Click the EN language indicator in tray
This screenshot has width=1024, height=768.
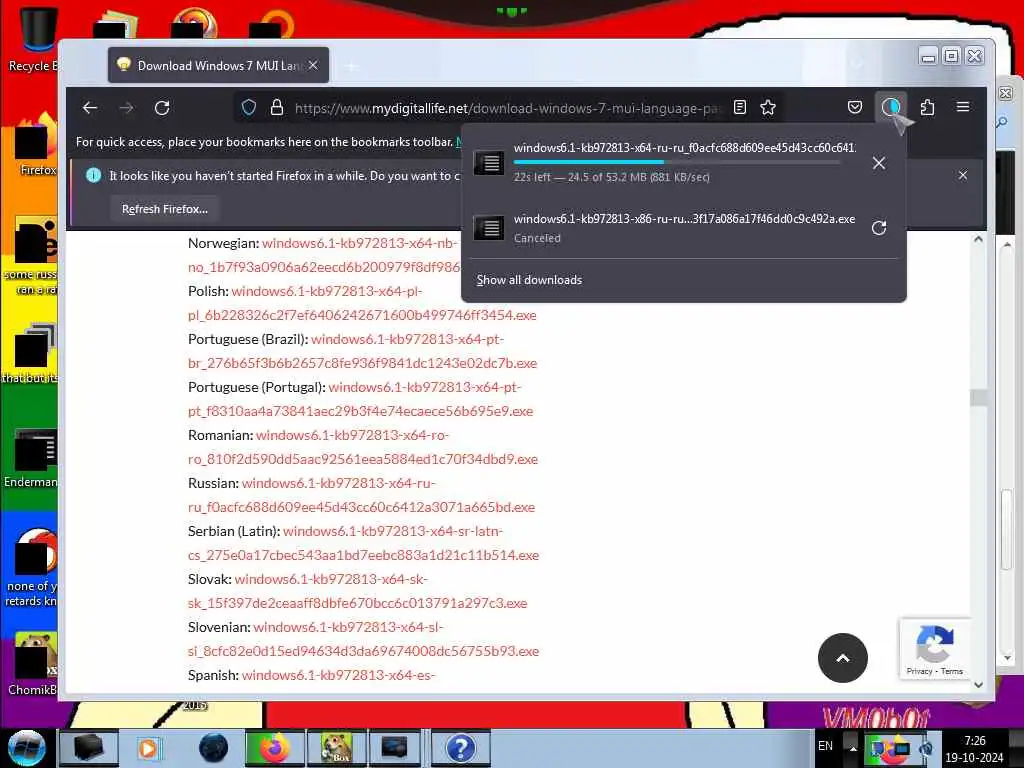pyautogui.click(x=825, y=746)
